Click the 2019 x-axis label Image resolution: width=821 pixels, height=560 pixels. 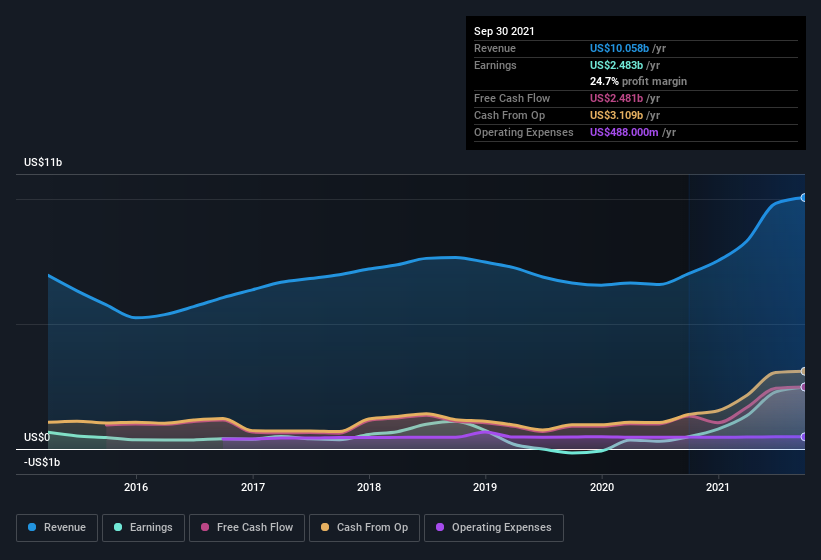(485, 487)
